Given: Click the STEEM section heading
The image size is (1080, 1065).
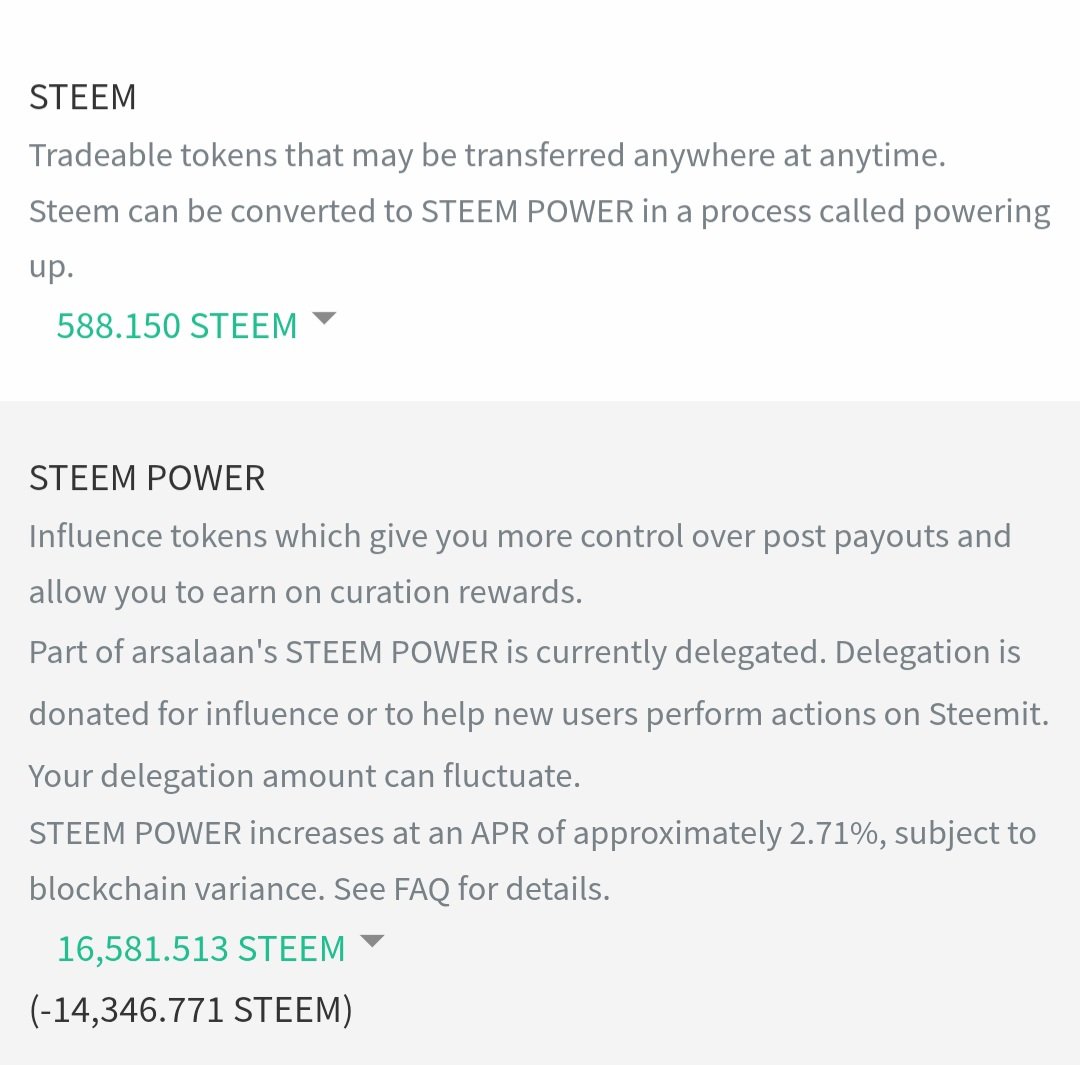Looking at the screenshot, I should pos(83,97).
